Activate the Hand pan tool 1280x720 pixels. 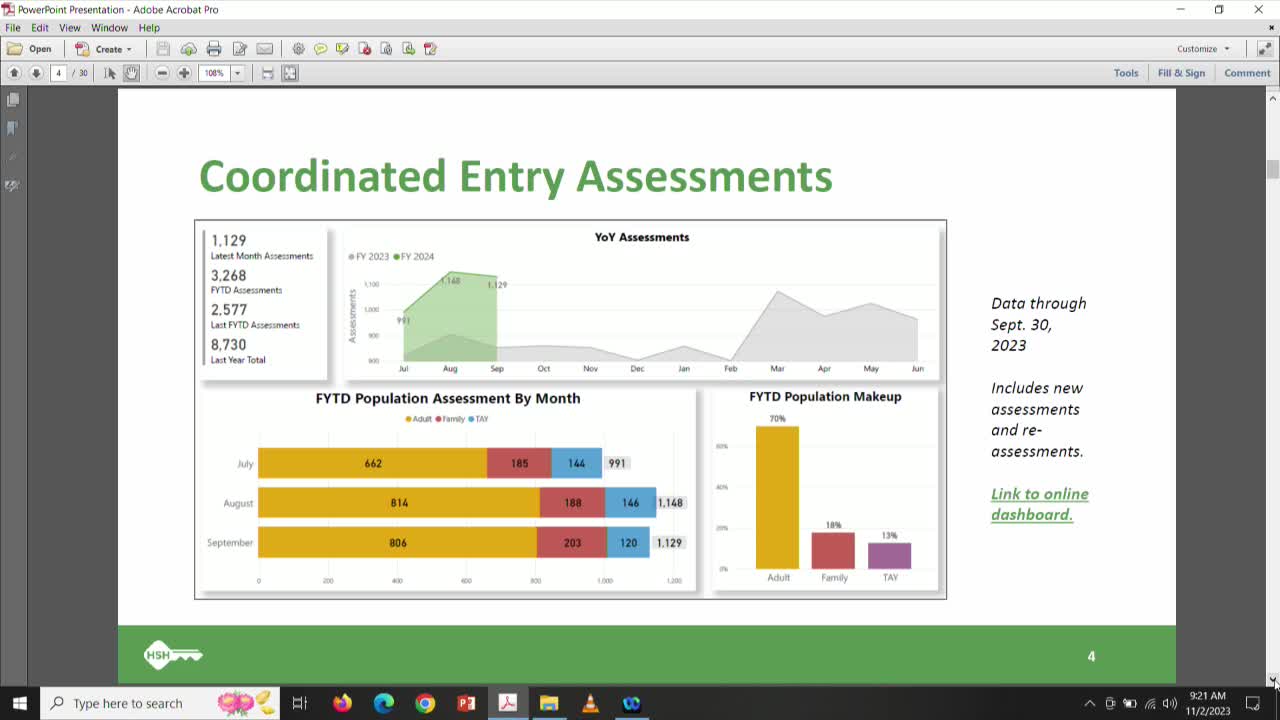132,73
